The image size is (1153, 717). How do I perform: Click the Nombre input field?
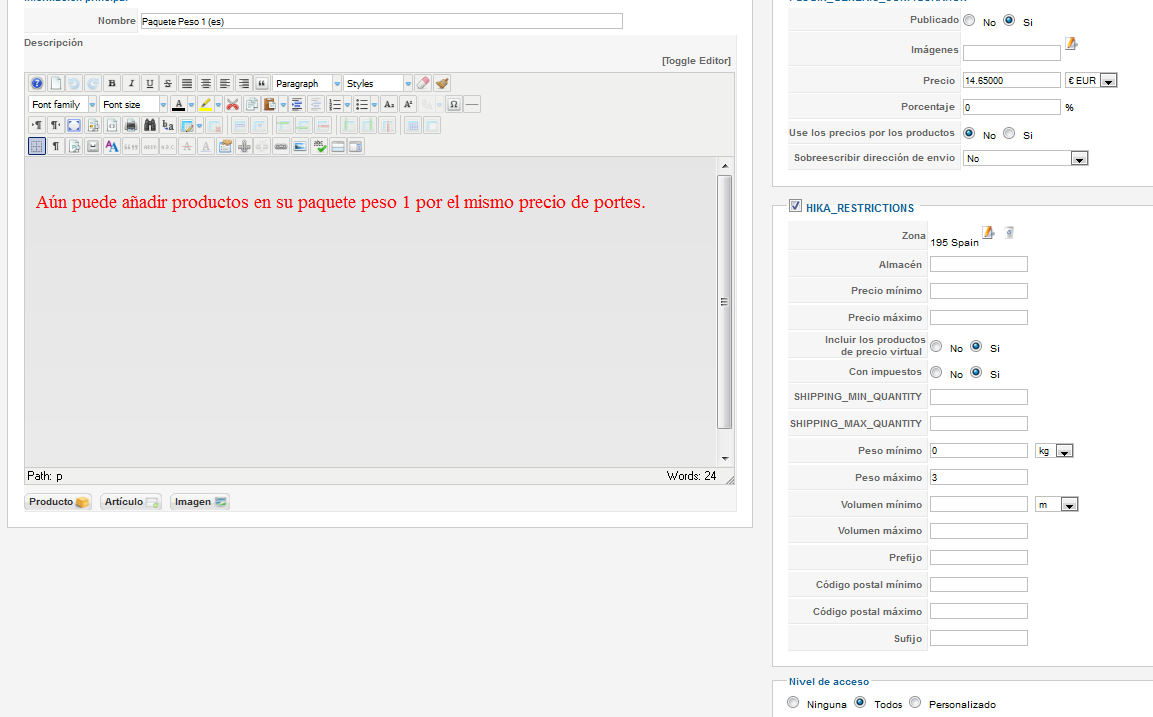point(382,21)
